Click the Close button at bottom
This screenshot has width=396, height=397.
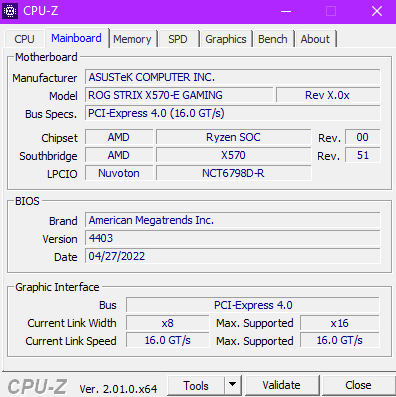(x=358, y=385)
